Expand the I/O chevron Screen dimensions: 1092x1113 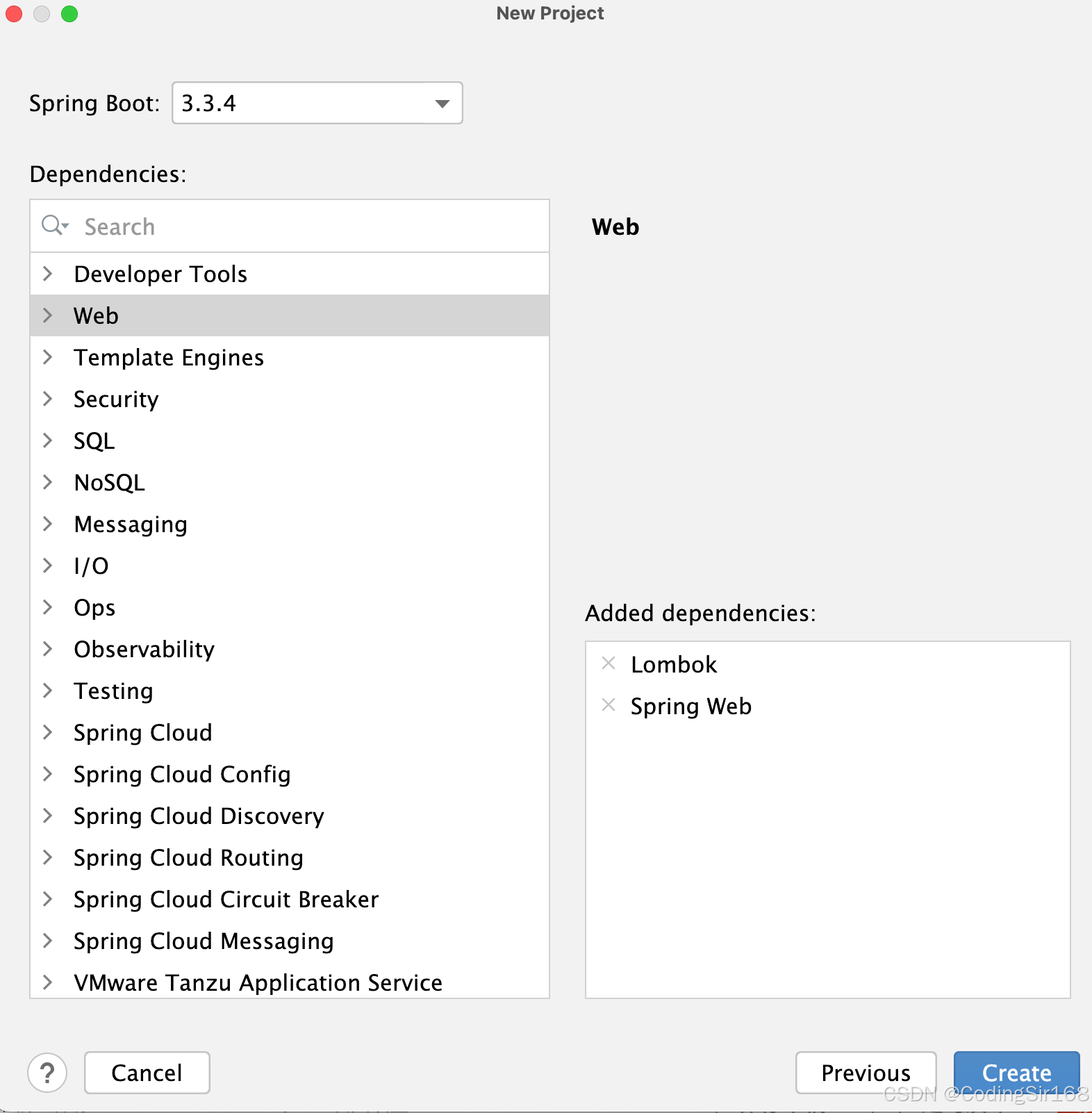tap(48, 566)
